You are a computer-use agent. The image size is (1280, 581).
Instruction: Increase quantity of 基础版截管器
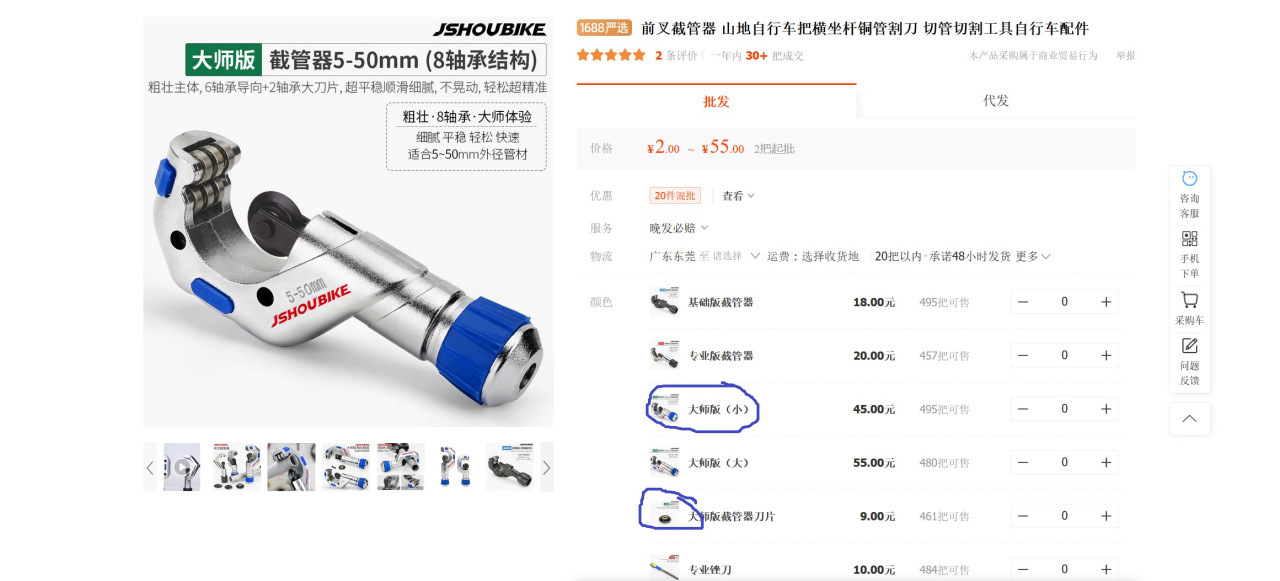(x=1105, y=302)
